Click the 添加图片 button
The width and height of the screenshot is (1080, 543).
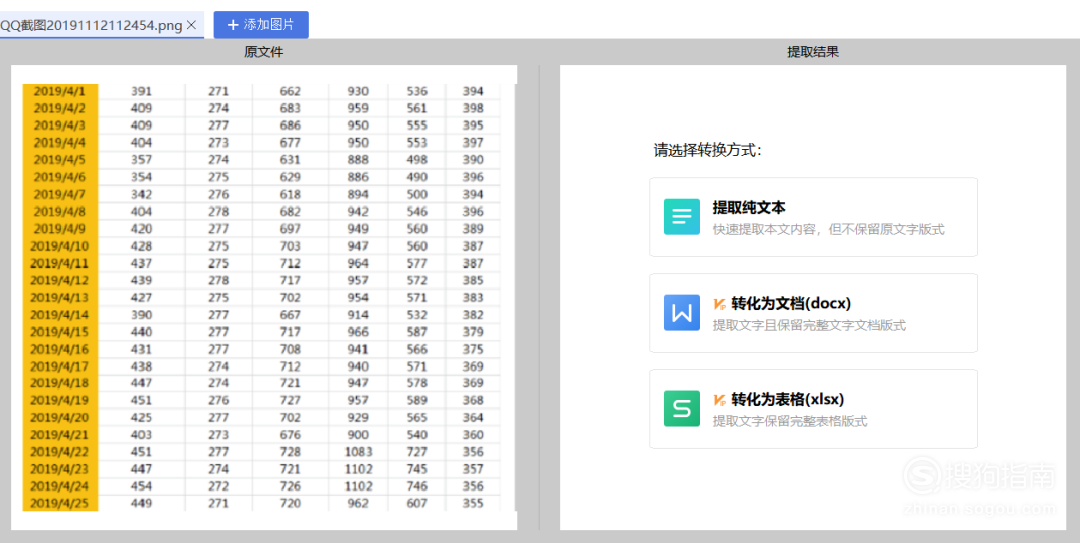pos(261,25)
